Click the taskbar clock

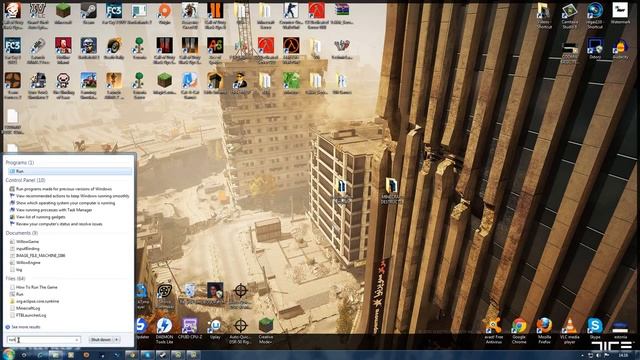click(623, 356)
